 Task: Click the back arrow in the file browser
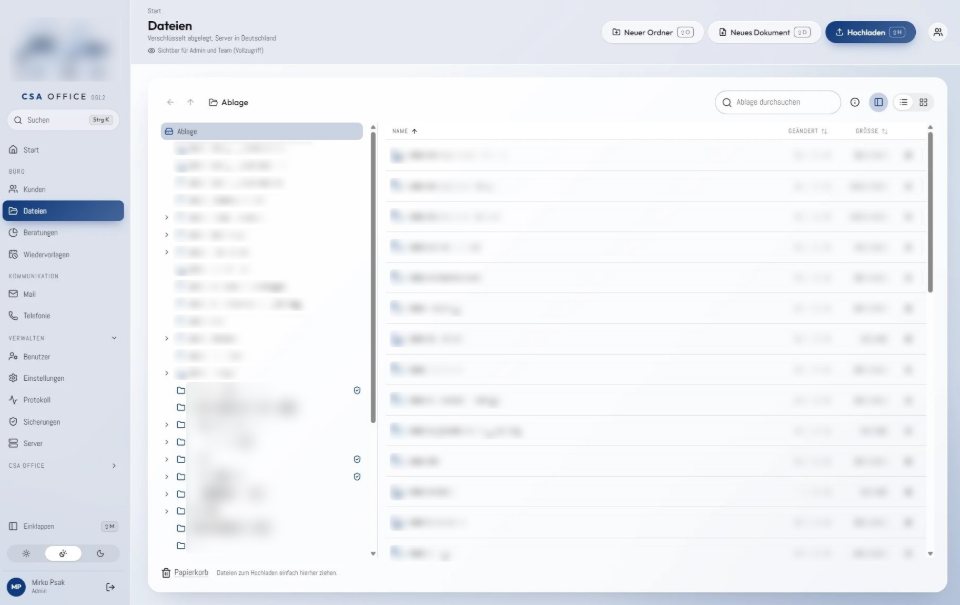pos(170,102)
